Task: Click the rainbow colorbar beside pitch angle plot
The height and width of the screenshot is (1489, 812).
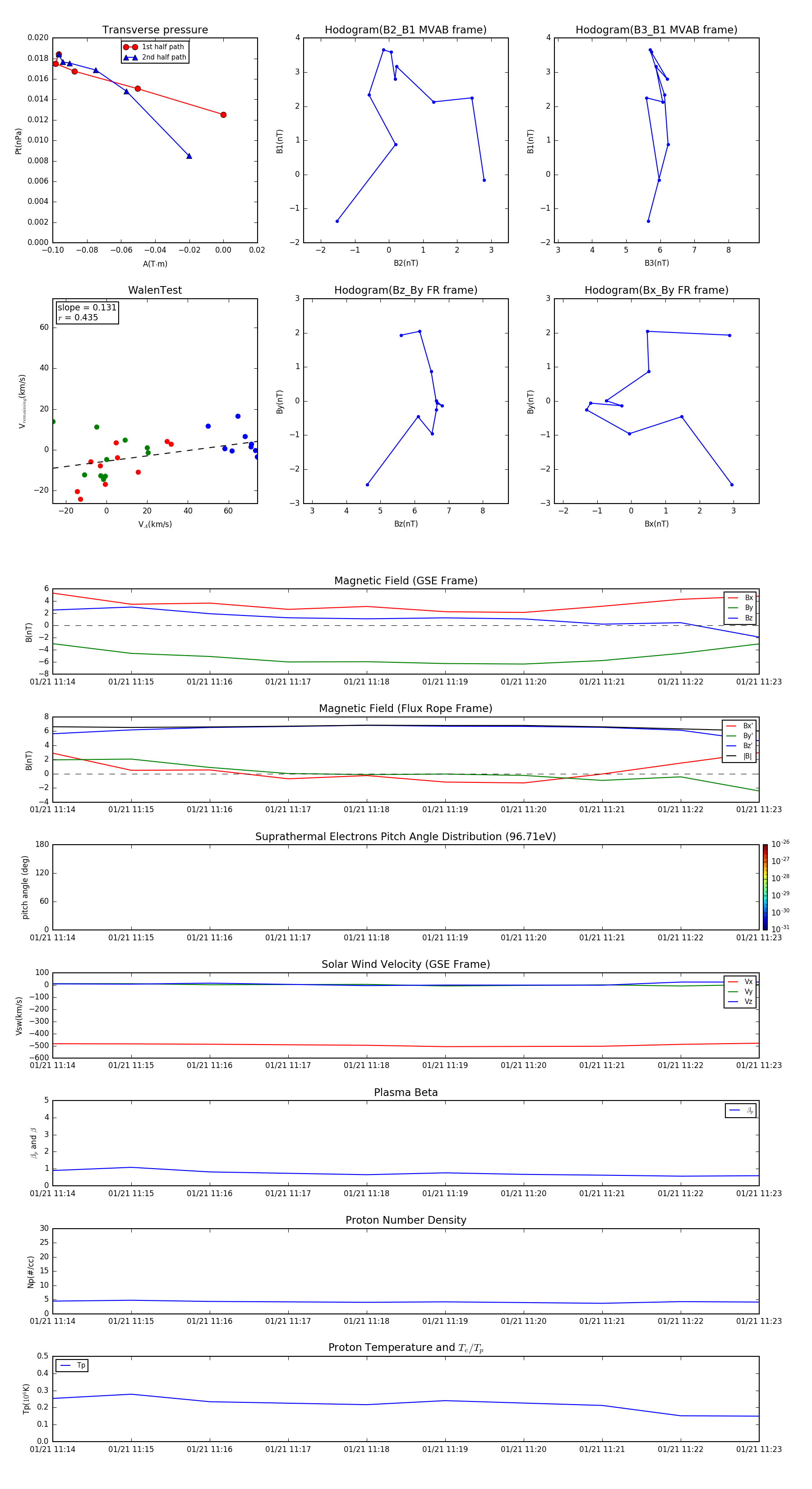Action: [765, 887]
